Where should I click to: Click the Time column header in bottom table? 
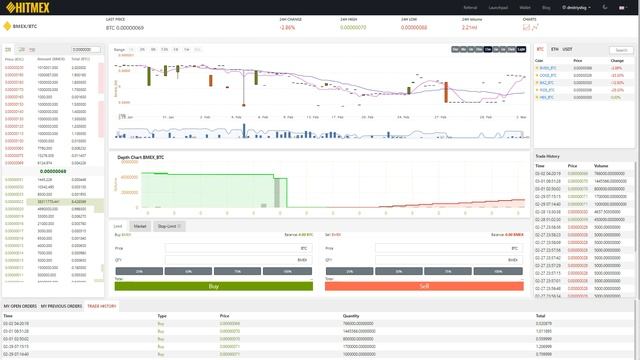[x=8, y=316]
